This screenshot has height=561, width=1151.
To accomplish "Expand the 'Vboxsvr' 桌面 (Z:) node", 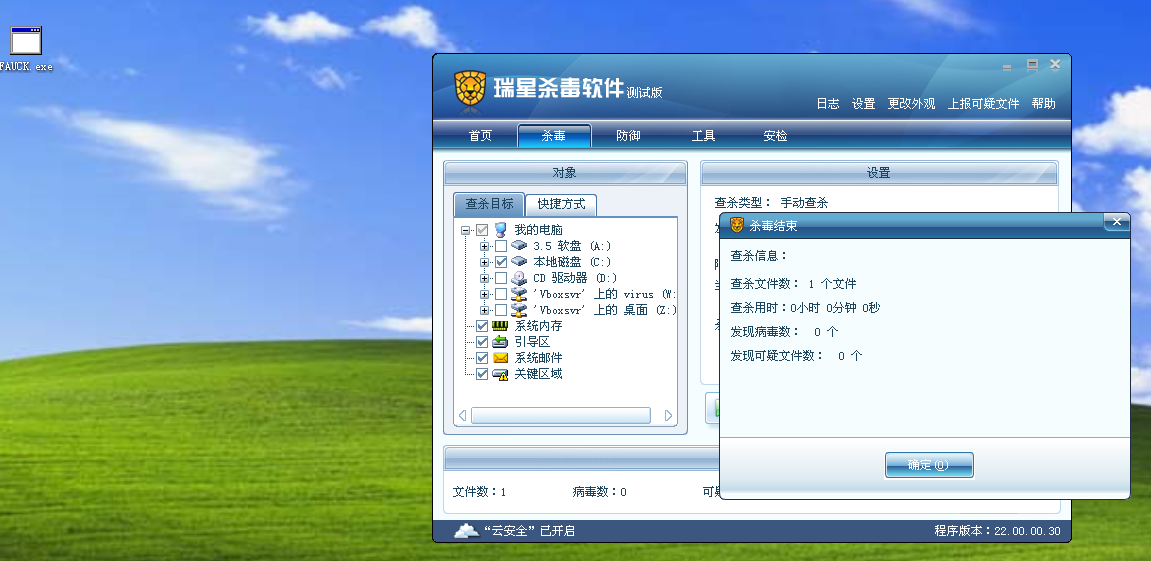I will click(x=484, y=311).
